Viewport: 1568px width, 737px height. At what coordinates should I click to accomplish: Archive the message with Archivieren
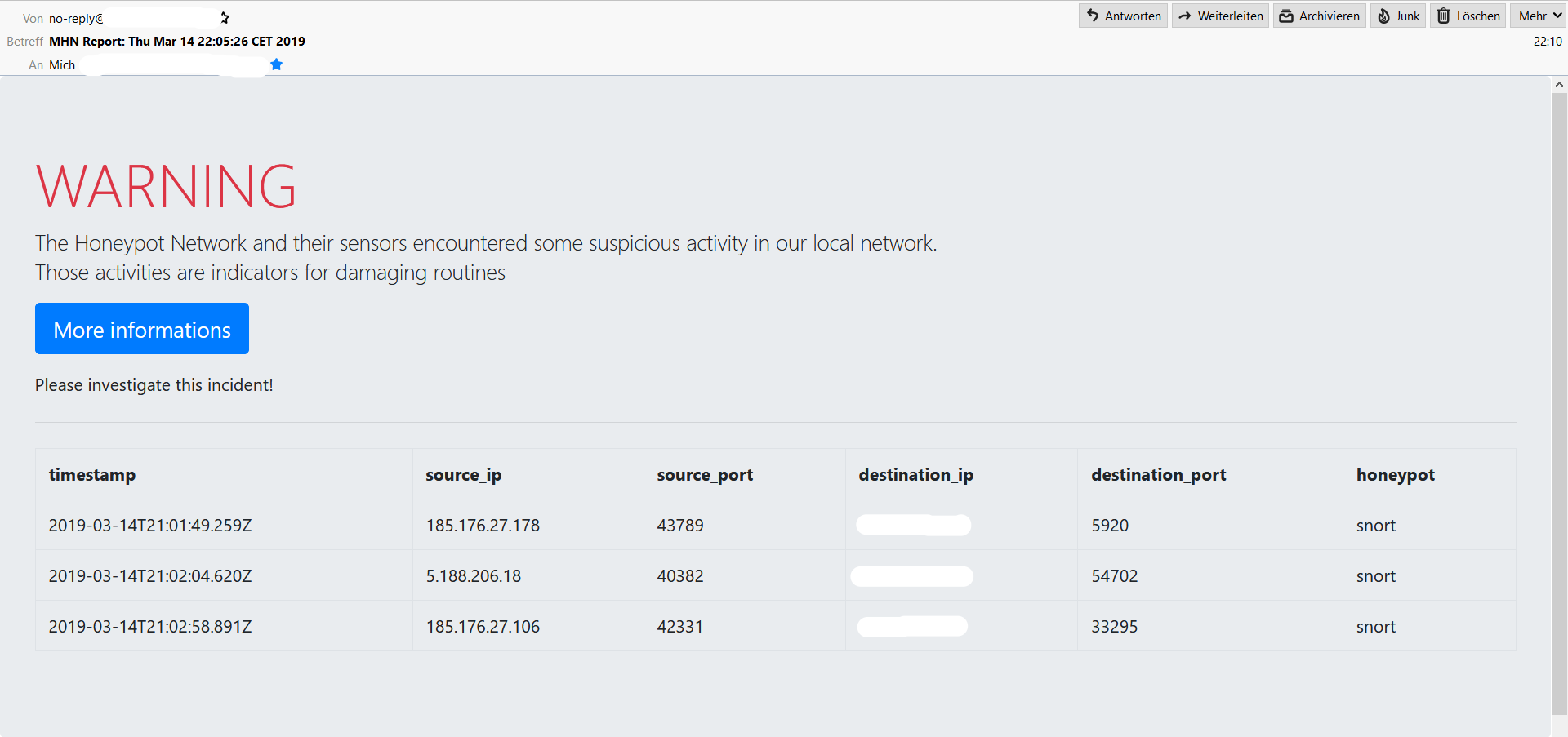1319,16
